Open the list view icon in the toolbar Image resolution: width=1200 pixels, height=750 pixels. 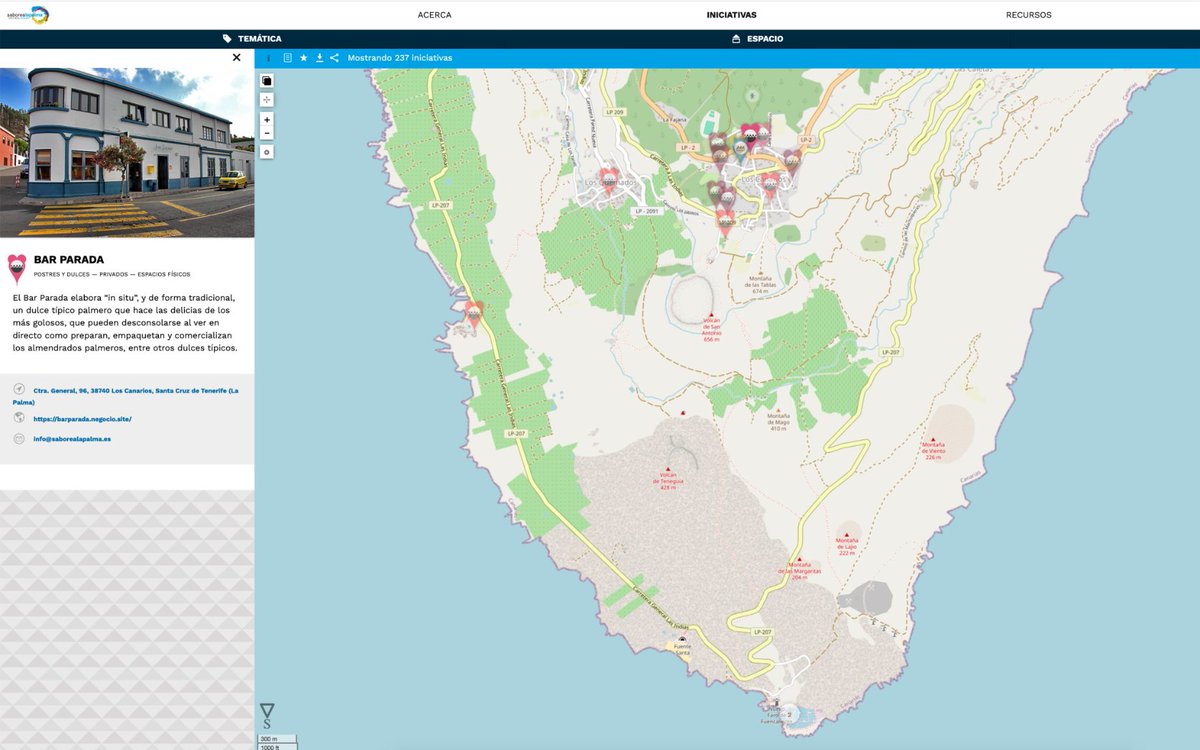[288, 58]
